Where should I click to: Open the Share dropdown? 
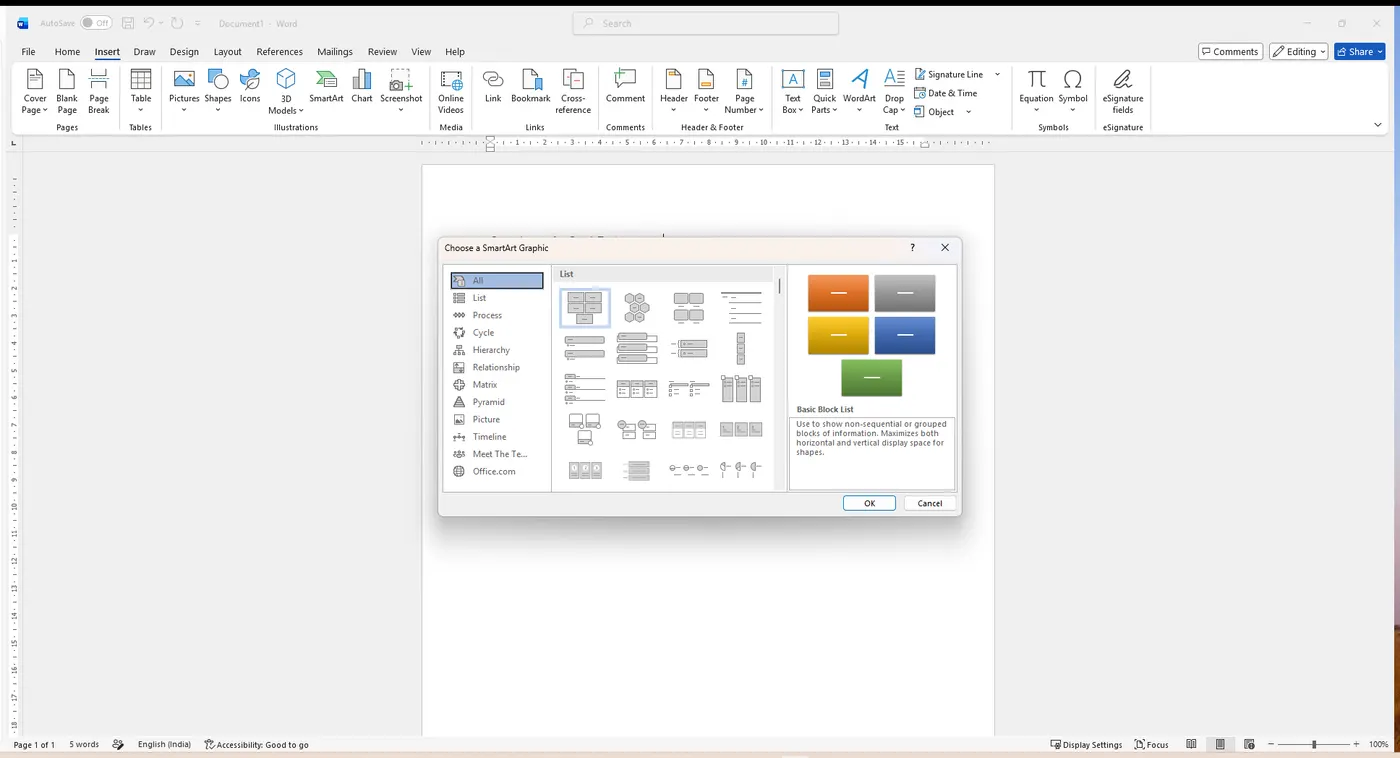point(1380,52)
